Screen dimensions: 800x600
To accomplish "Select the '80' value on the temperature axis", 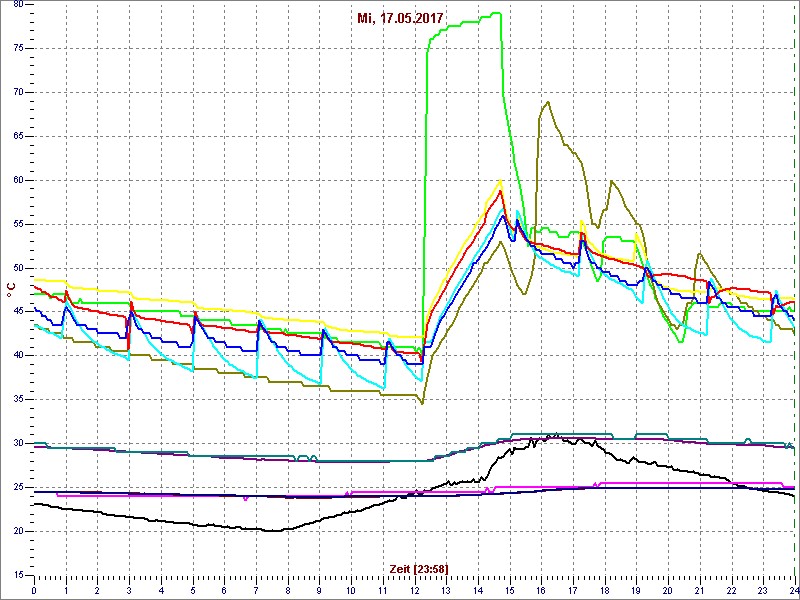I will pos(17,5).
